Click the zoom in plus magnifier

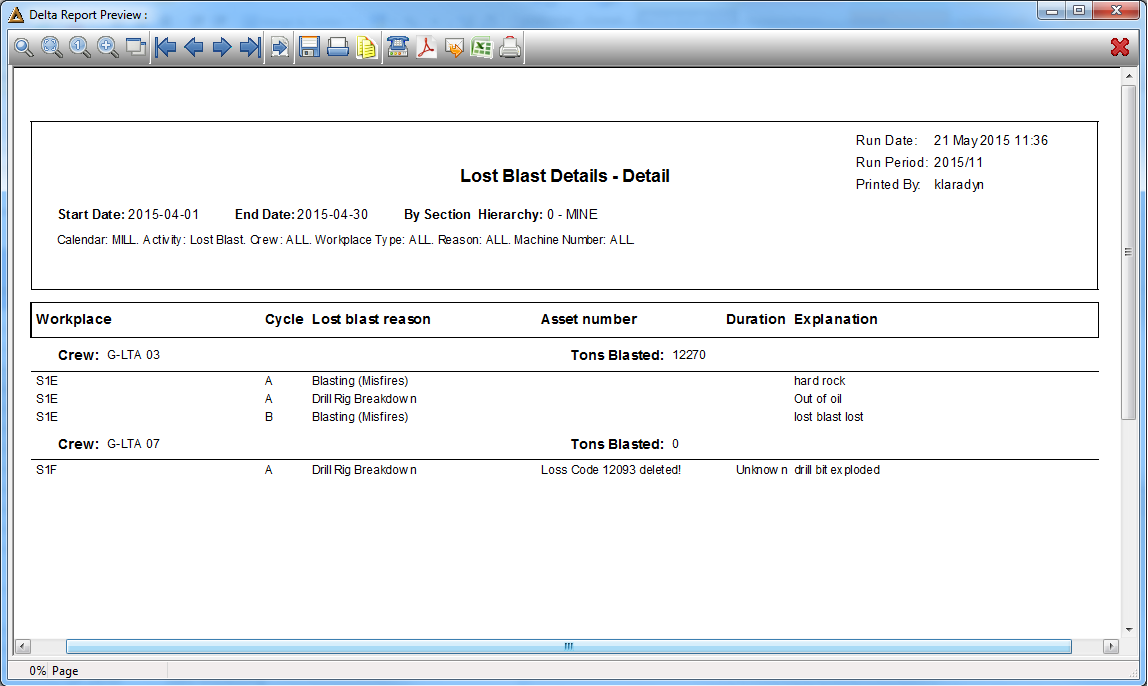108,48
